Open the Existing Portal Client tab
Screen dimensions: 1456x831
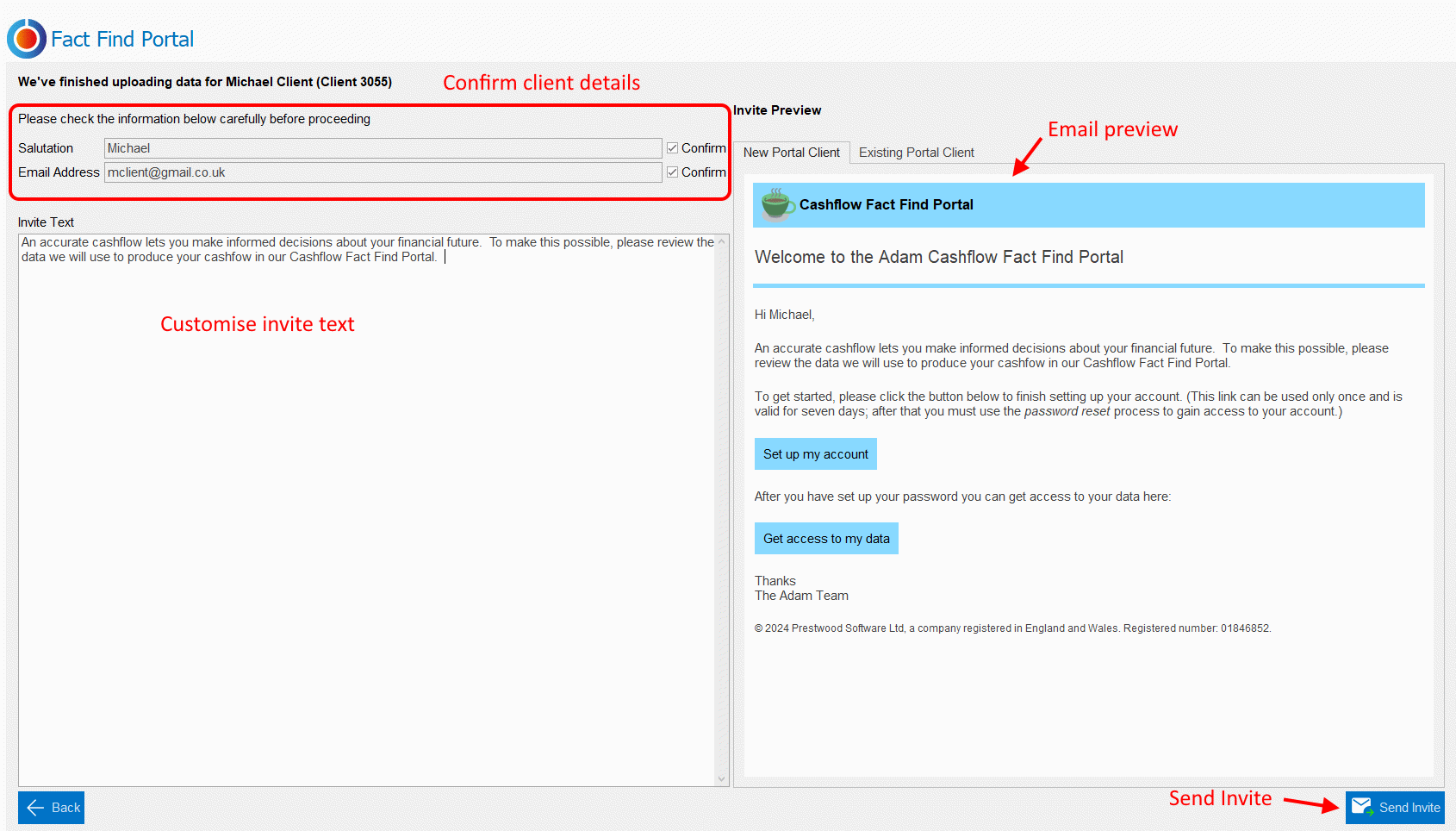pyautogui.click(x=916, y=153)
